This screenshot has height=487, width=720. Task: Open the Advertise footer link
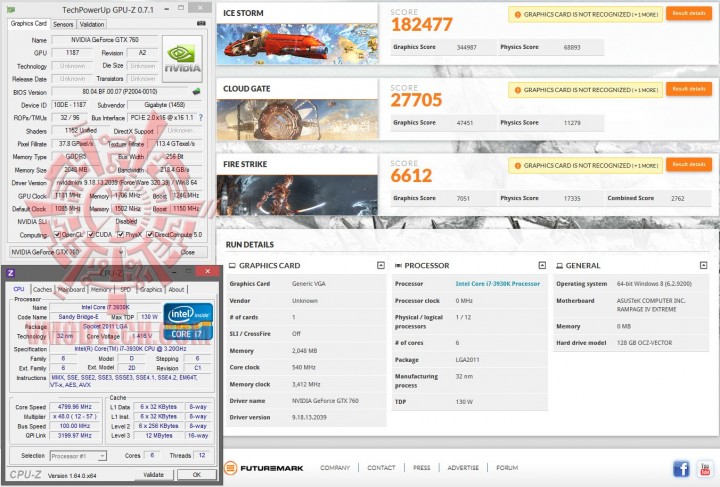coord(463,468)
